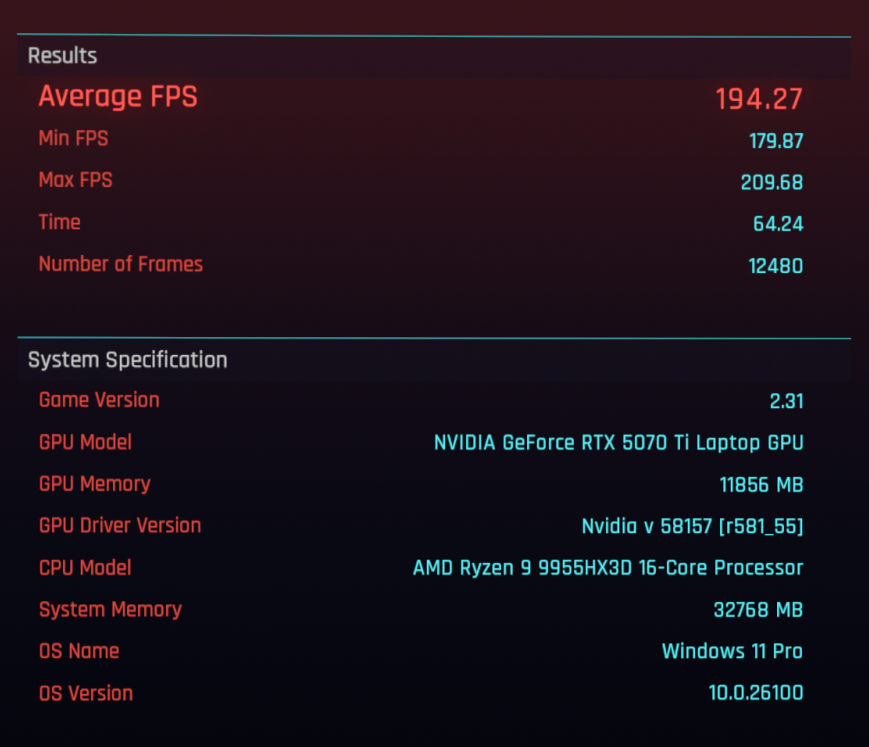Select the Average FPS label
The height and width of the screenshot is (747, 869).
click(118, 97)
